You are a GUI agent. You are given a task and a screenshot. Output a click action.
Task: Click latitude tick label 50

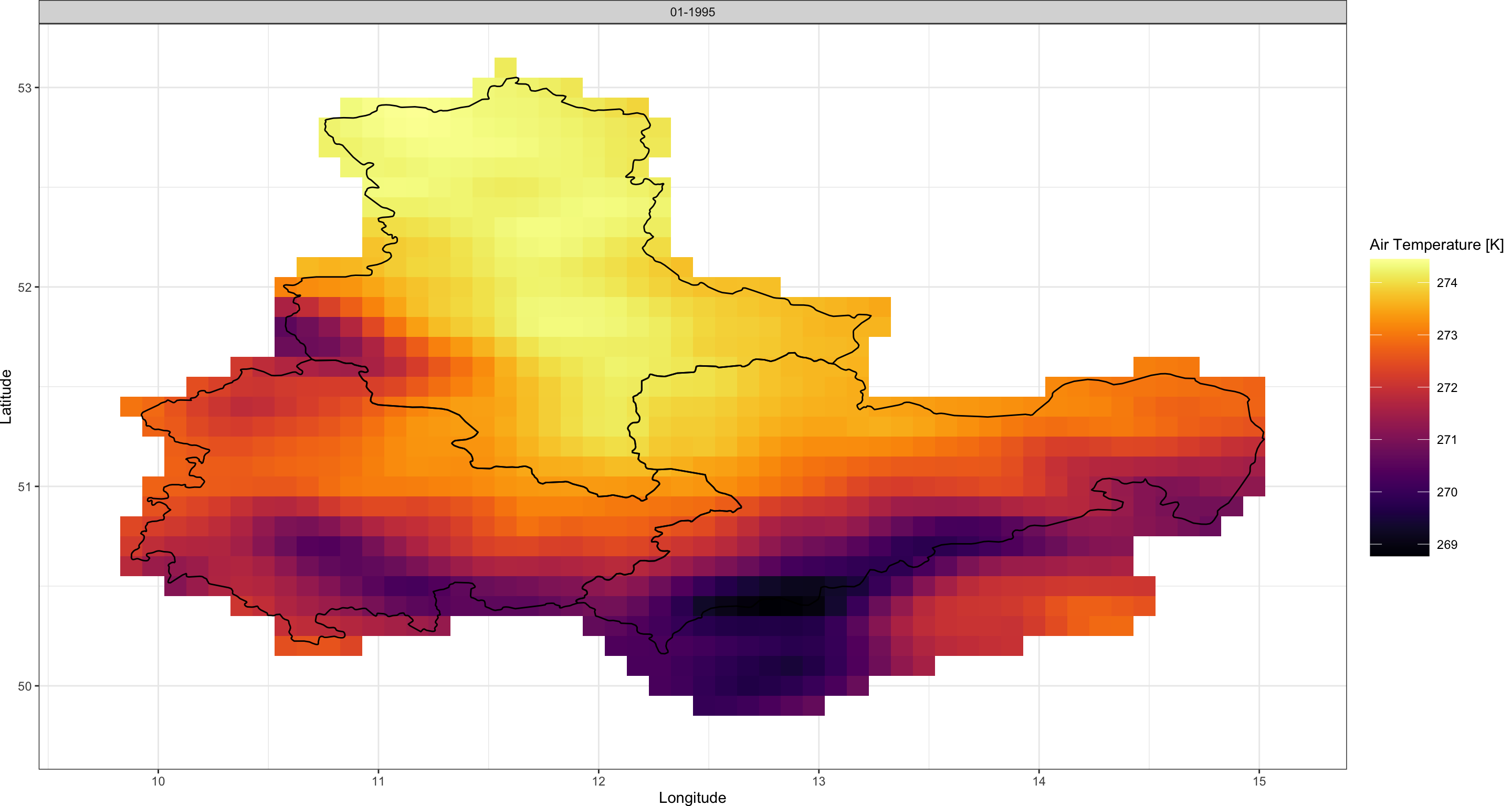pyautogui.click(x=25, y=686)
